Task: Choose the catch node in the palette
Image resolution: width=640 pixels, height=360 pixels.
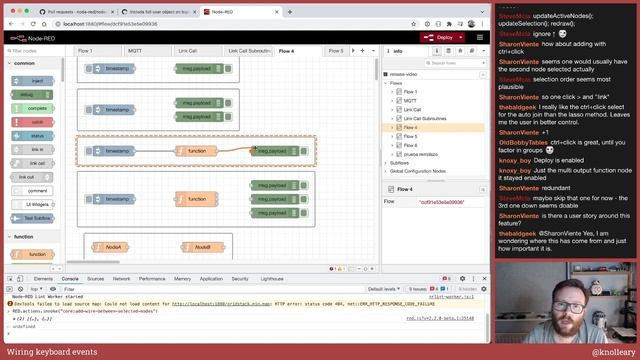Action: pos(32,122)
